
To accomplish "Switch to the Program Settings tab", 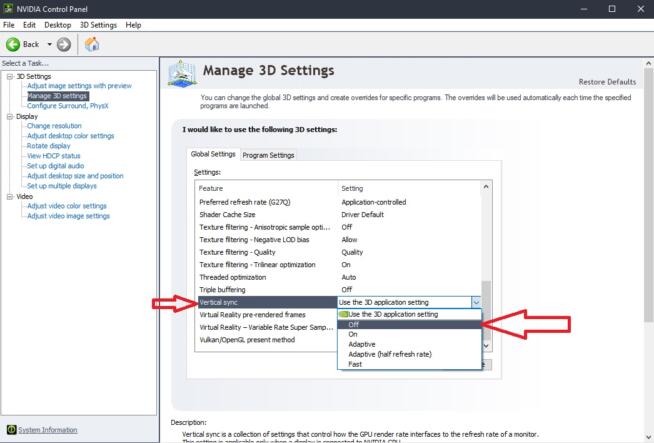I will tap(268, 155).
